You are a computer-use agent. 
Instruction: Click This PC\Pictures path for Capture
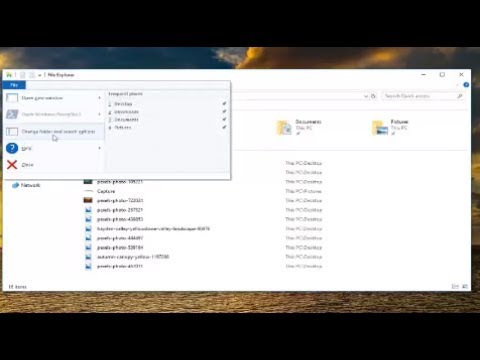[303, 191]
